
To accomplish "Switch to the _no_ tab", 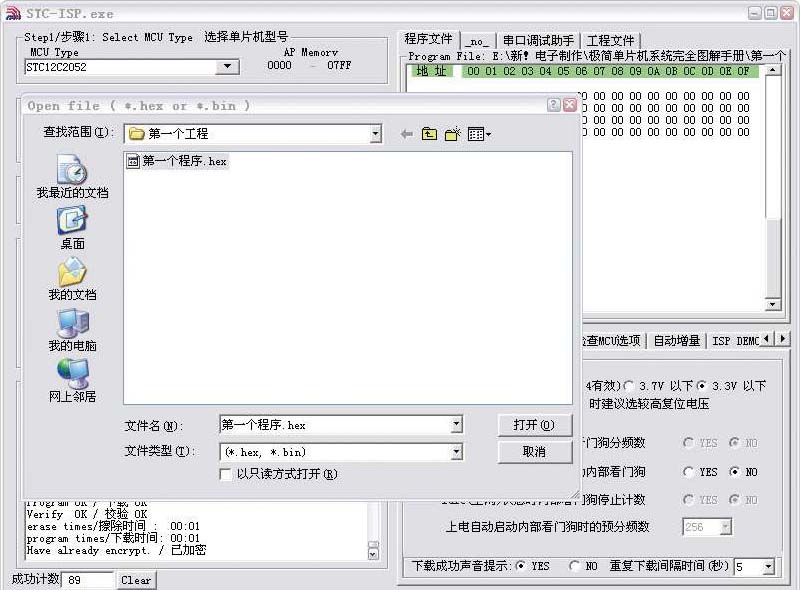I will click(x=478, y=41).
